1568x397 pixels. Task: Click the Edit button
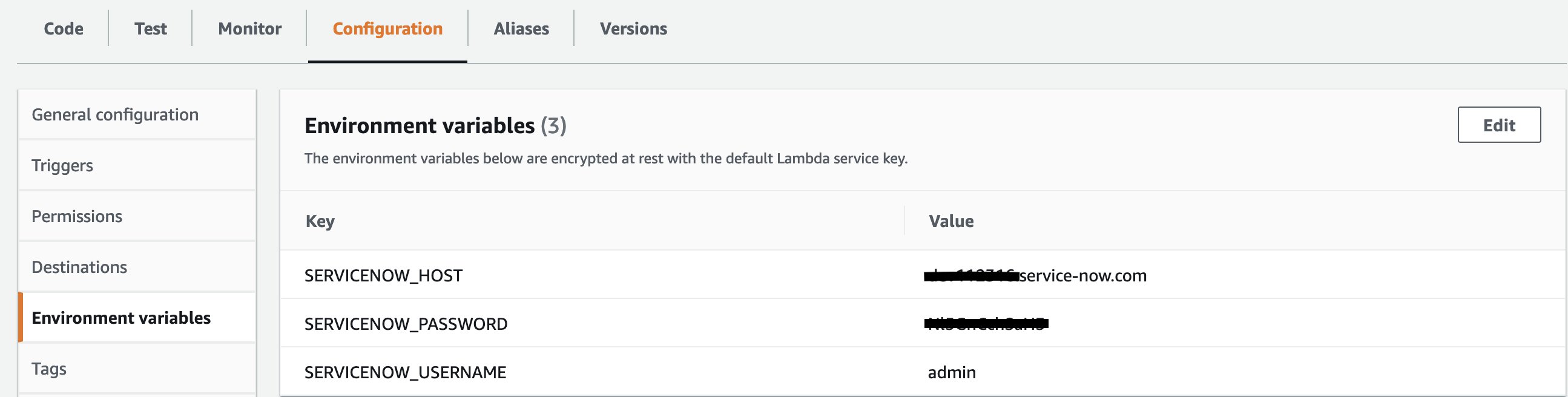point(1498,125)
